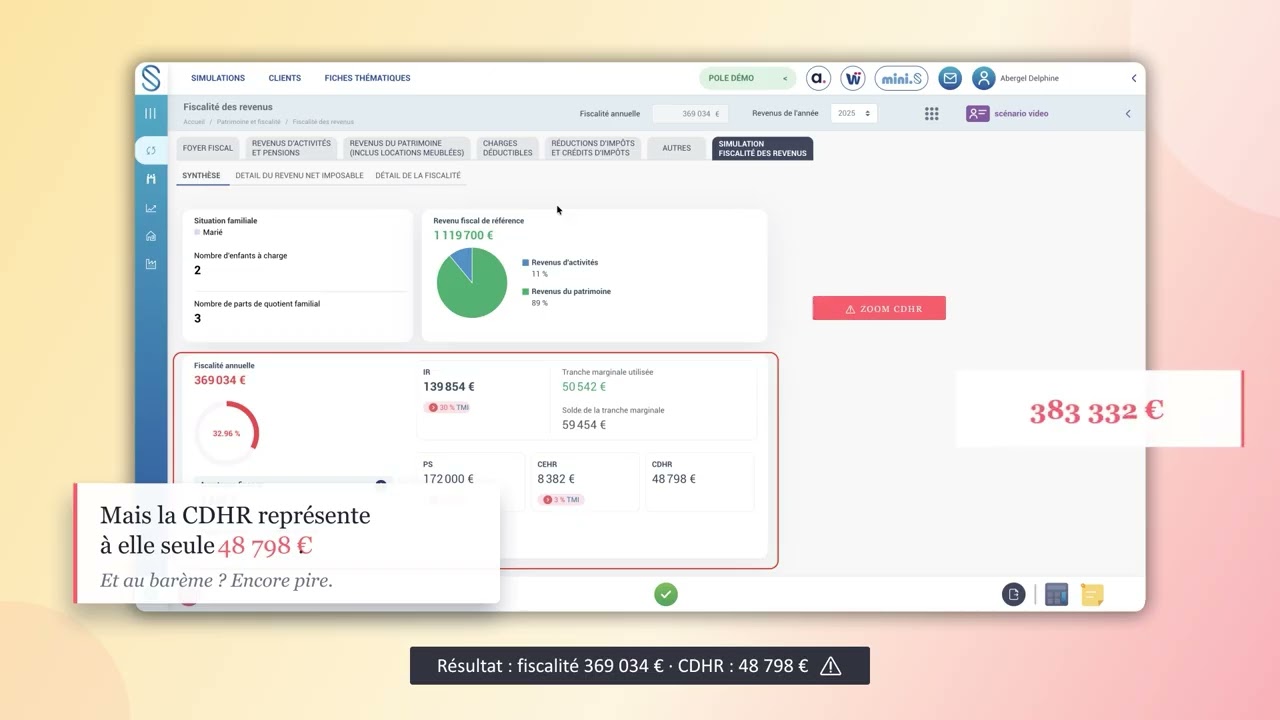Open the SIMULATIONS menu
The image size is (1280, 720).
pyautogui.click(x=218, y=78)
